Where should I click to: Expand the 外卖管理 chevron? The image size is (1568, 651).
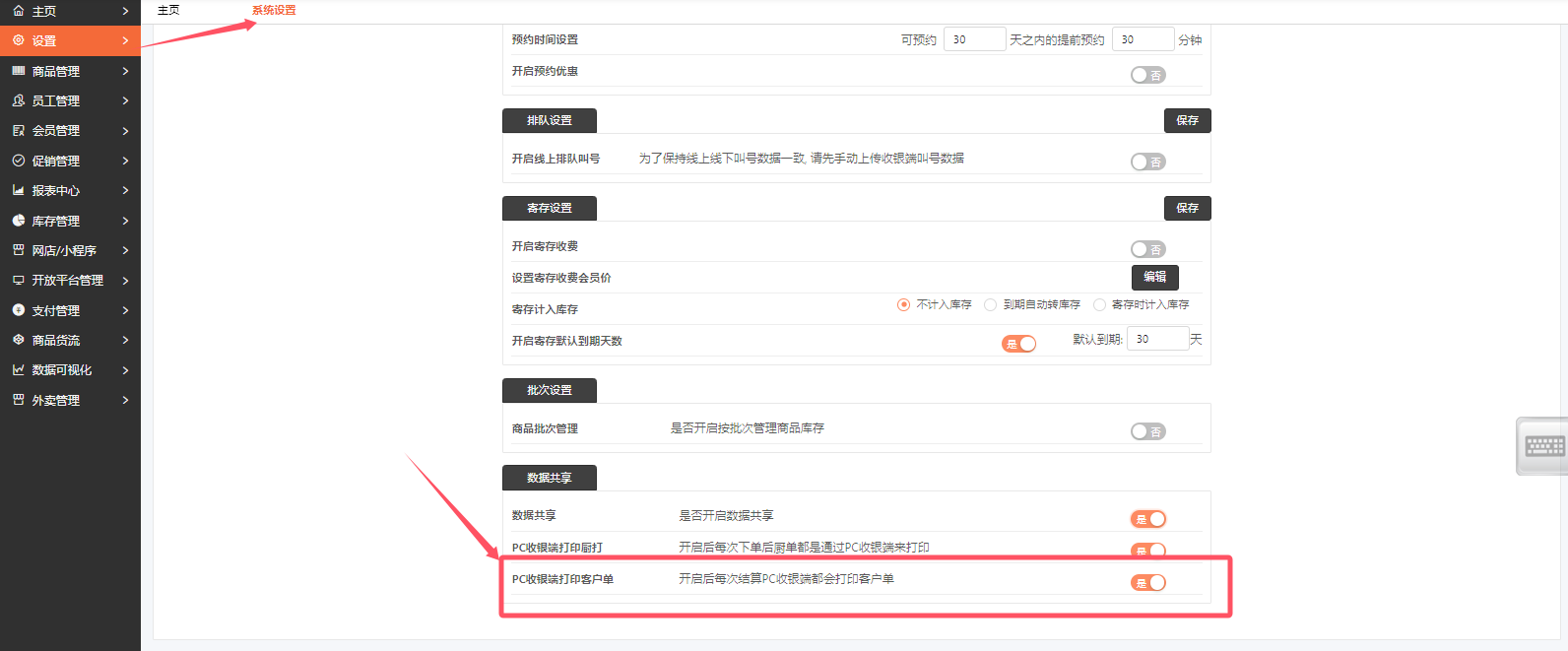(125, 400)
